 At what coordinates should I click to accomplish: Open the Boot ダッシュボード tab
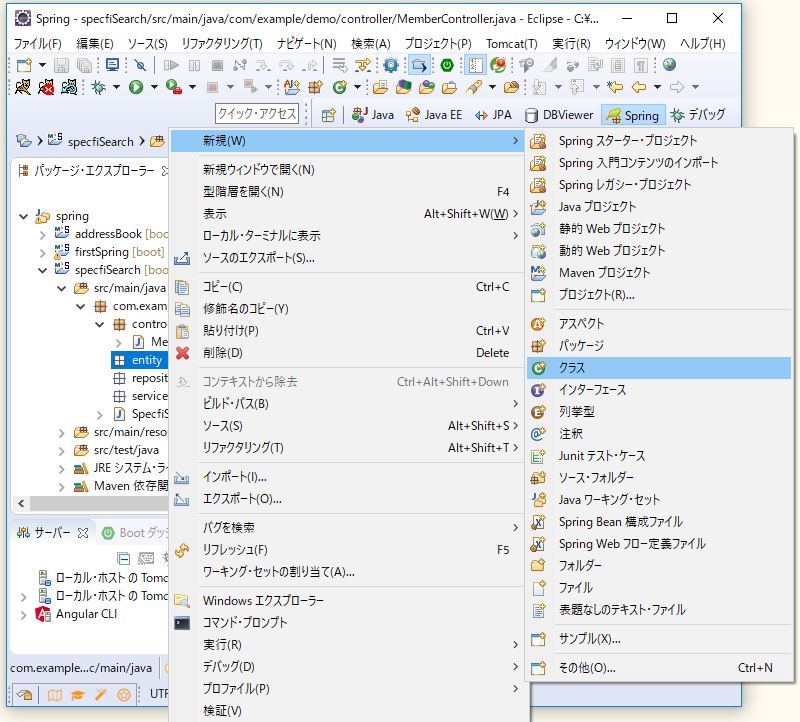(136, 533)
